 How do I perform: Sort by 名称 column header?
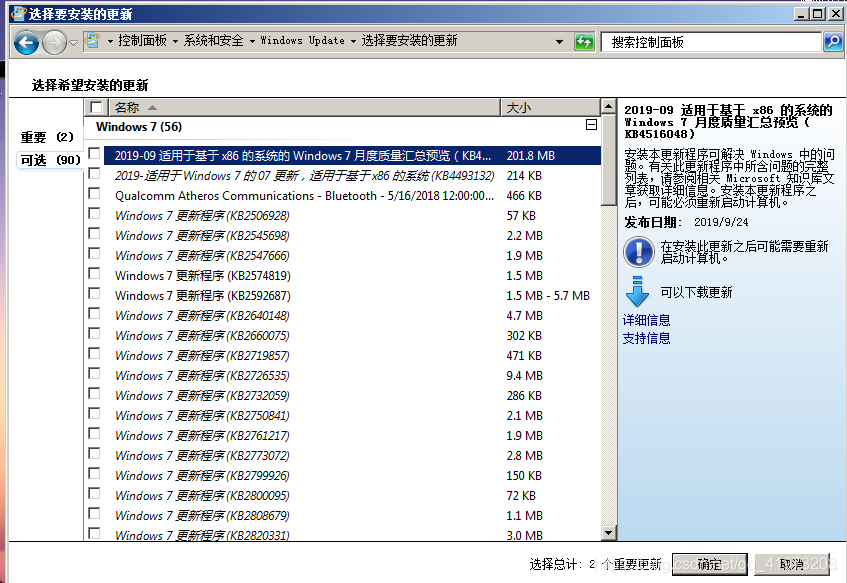point(305,108)
